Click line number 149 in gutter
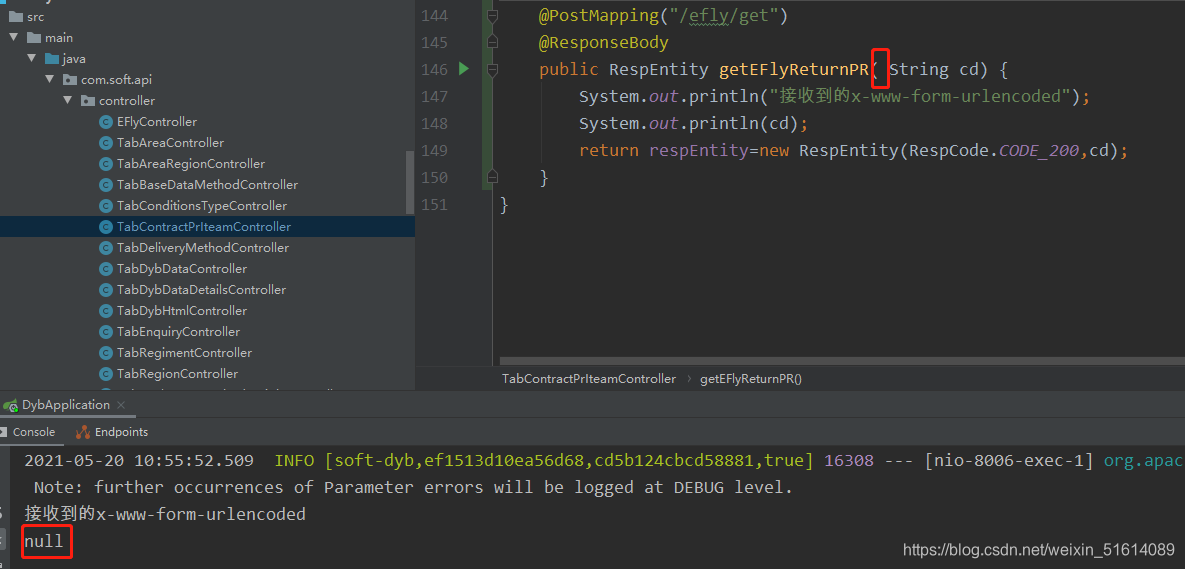 pyautogui.click(x=435, y=151)
